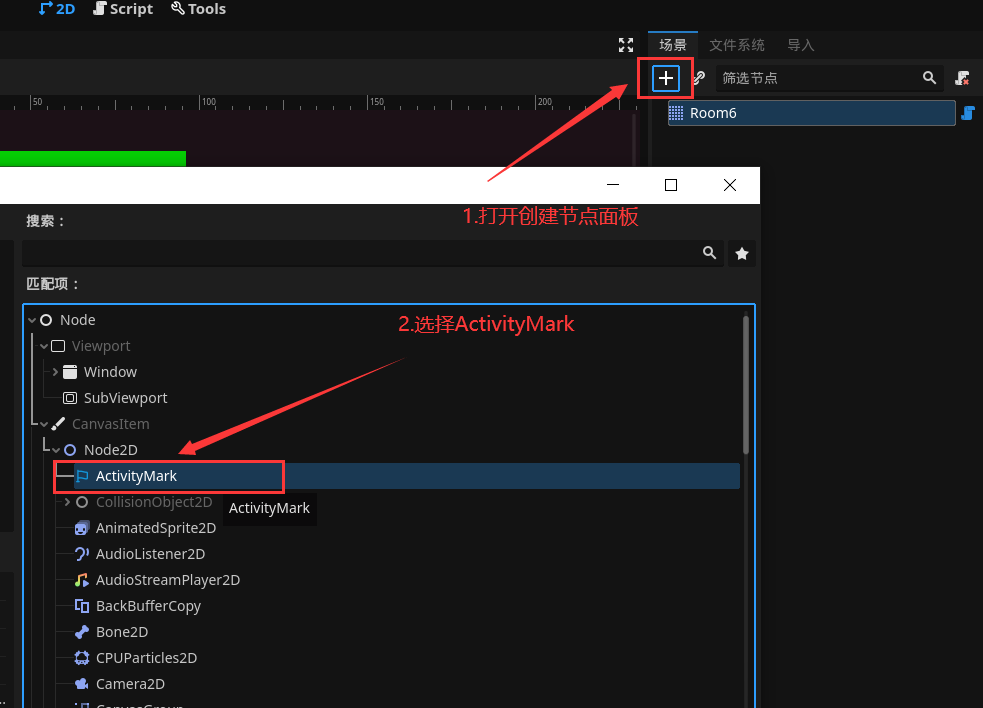Focus the create node search field
Image resolution: width=983 pixels, height=708 pixels.
pos(372,253)
